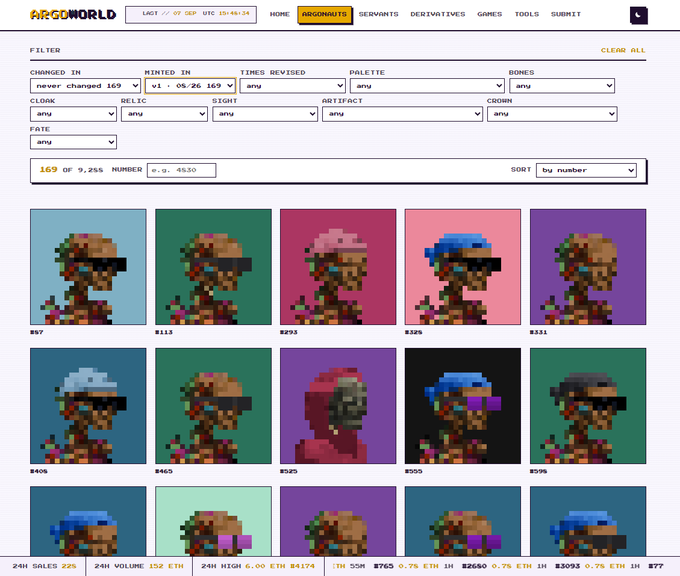This screenshot has height=576, width=680.
Task: Click the #331 label text
Action: (x=538, y=332)
